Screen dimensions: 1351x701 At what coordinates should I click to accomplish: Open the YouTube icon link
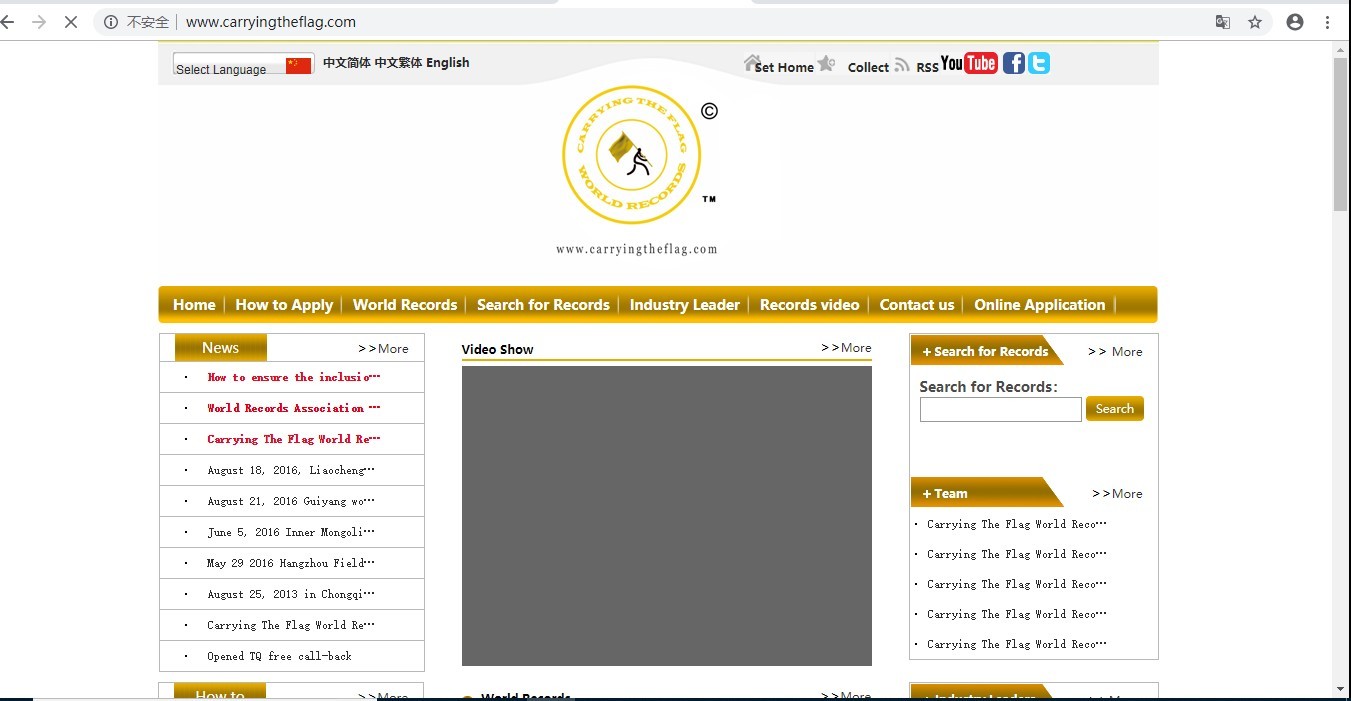coord(969,64)
